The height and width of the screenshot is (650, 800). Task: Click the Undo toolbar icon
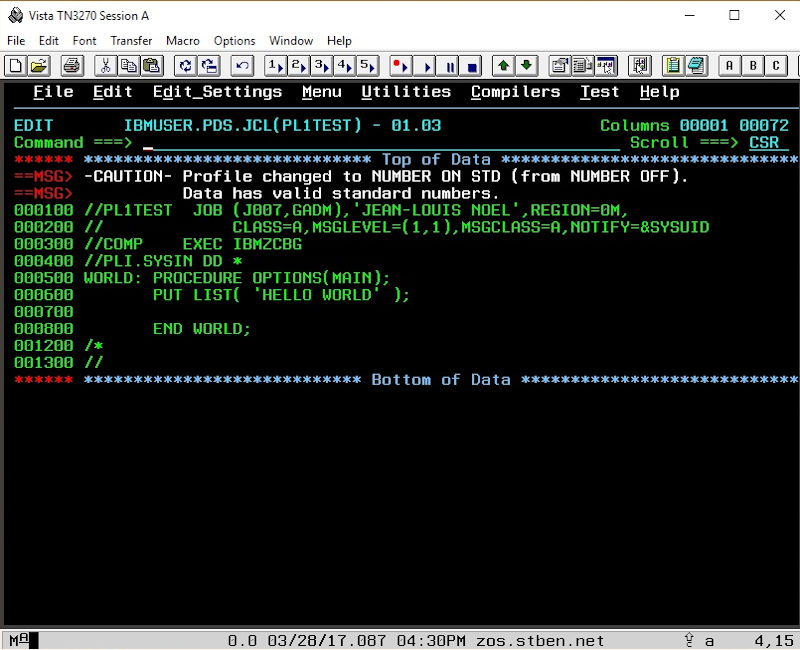[x=242, y=66]
